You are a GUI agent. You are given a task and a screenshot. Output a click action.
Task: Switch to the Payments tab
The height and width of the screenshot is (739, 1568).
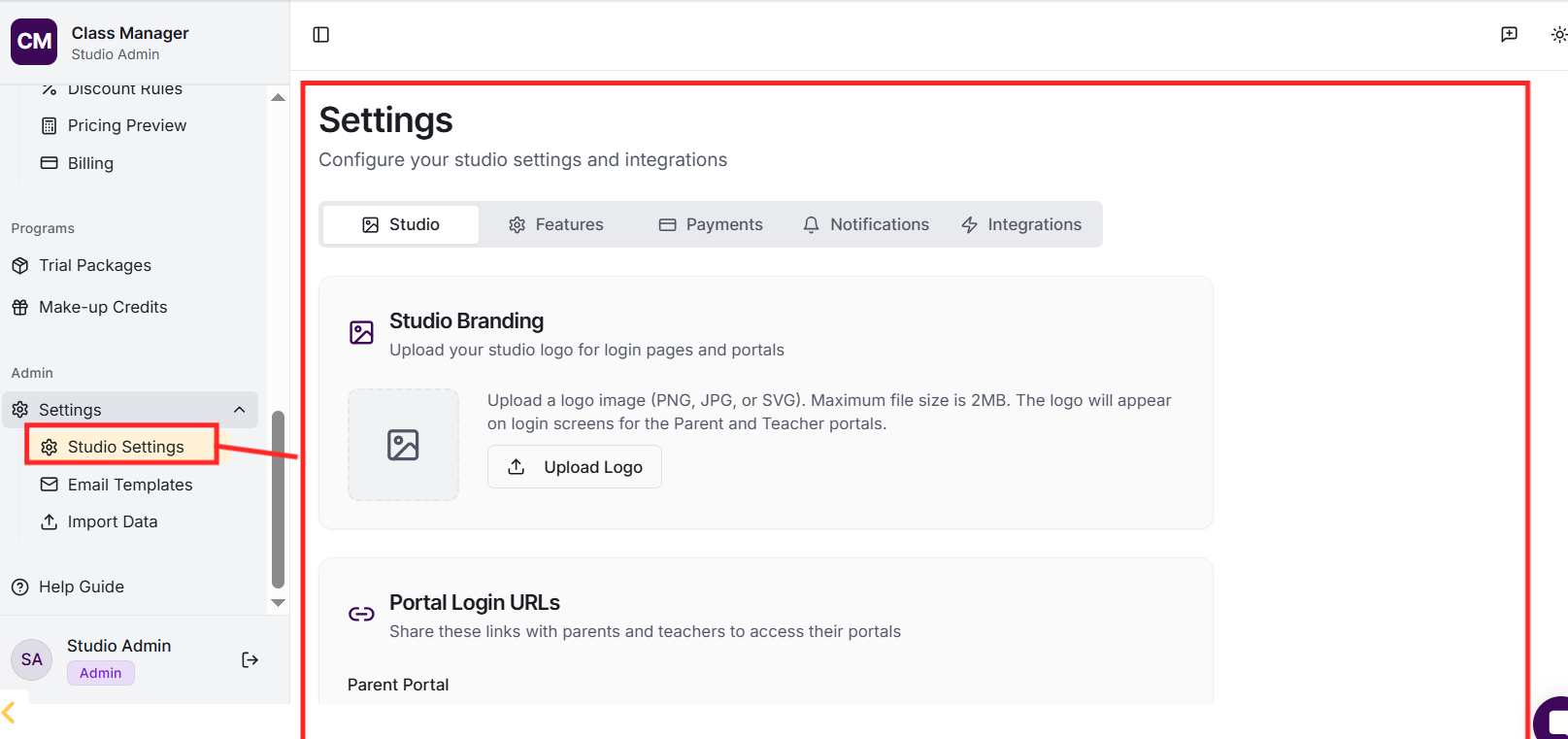711,224
